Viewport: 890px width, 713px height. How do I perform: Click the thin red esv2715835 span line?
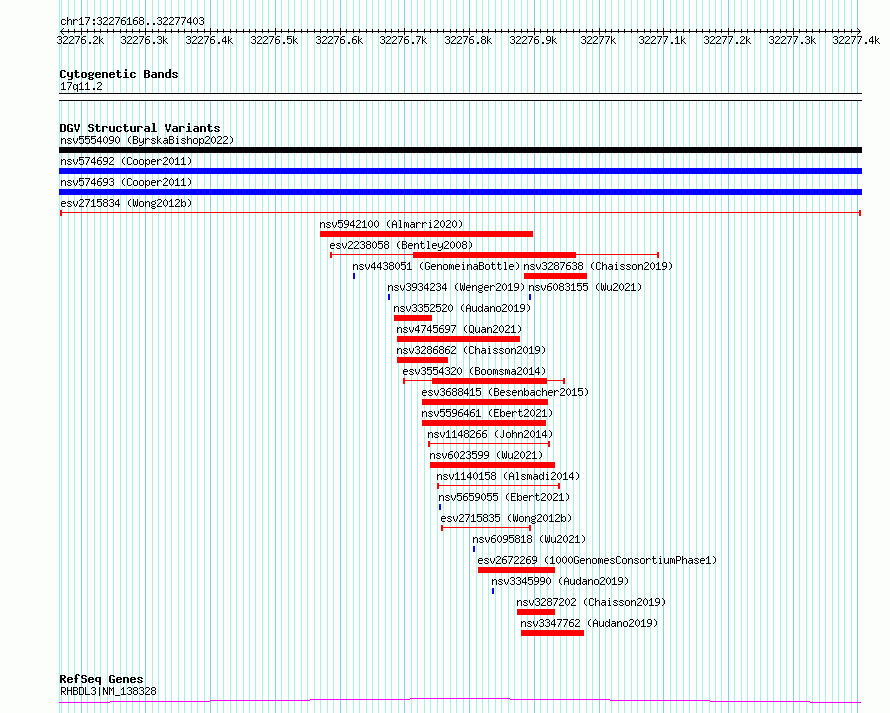[486, 528]
